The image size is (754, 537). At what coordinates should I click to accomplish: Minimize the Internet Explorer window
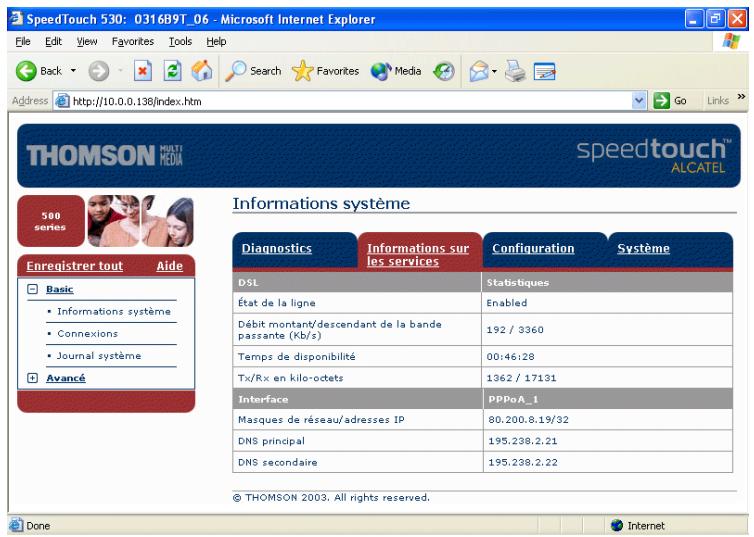coord(694,19)
